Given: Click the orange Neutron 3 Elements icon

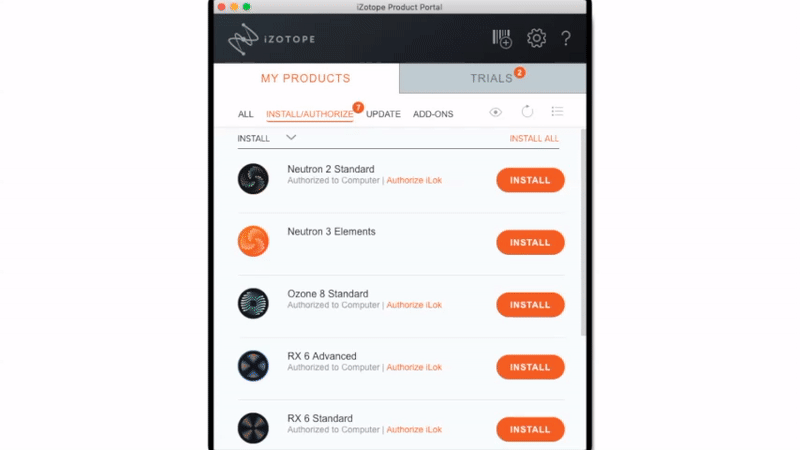Looking at the screenshot, I should (x=253, y=241).
